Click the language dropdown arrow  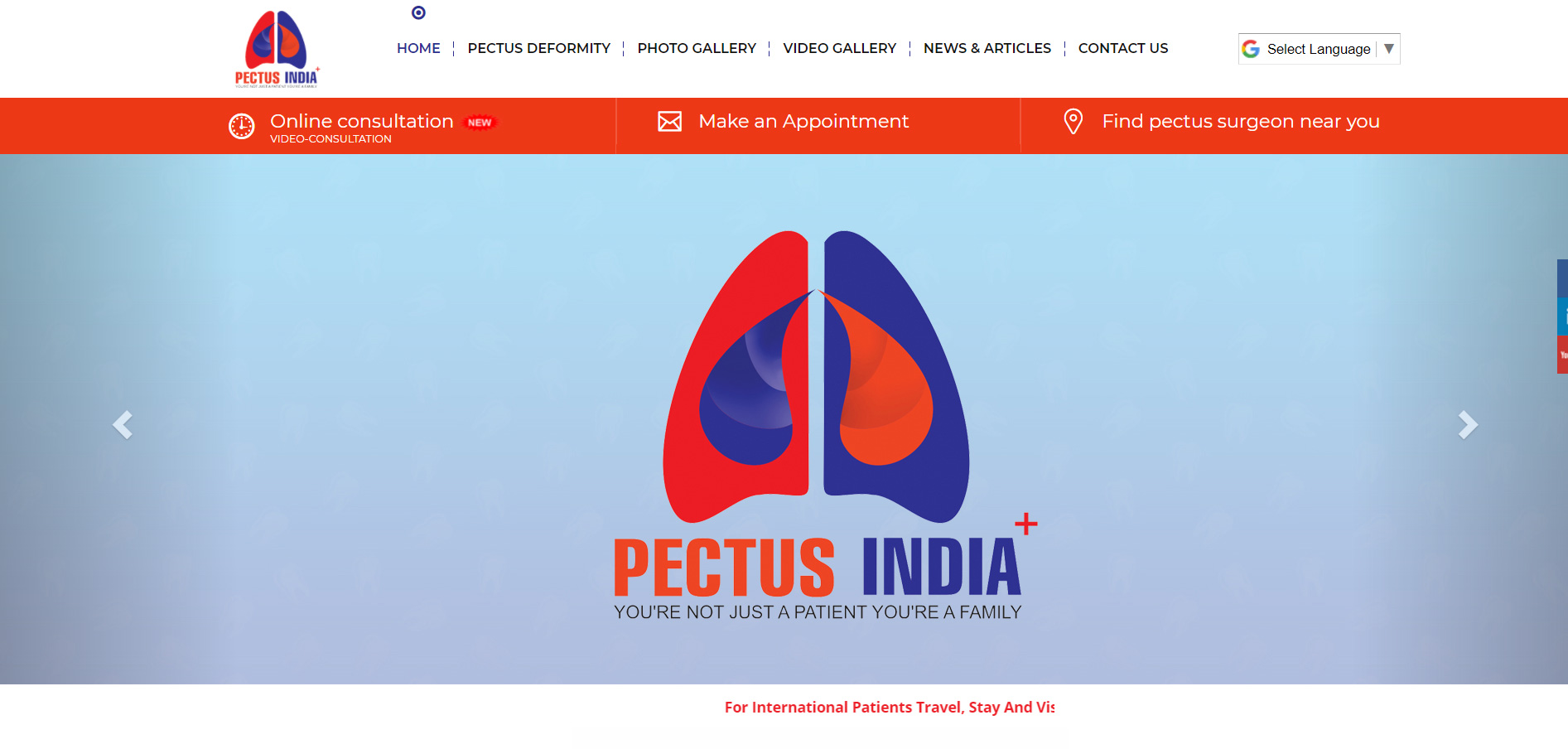pos(1389,49)
